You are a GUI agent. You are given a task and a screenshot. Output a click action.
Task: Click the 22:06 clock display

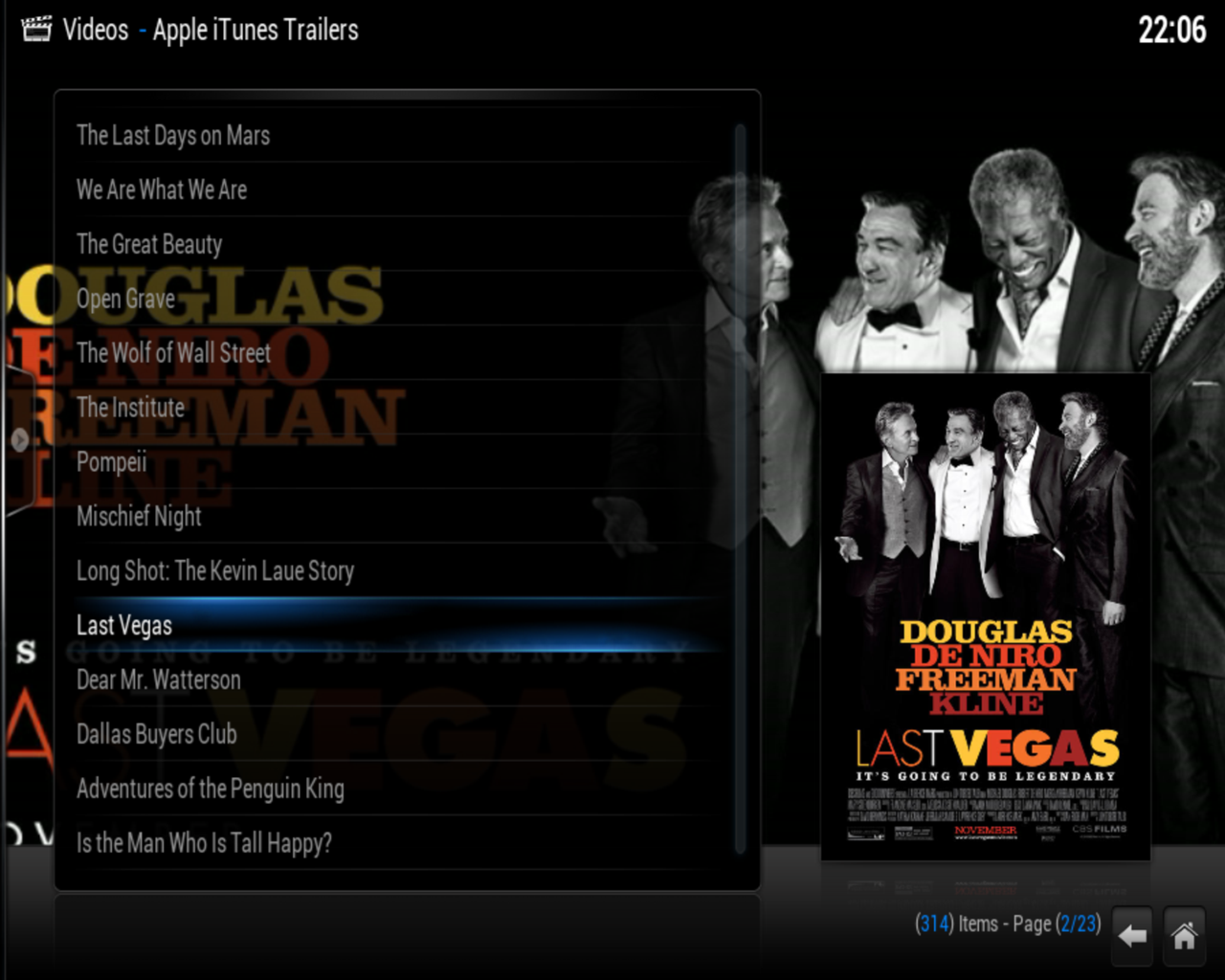tap(1172, 30)
